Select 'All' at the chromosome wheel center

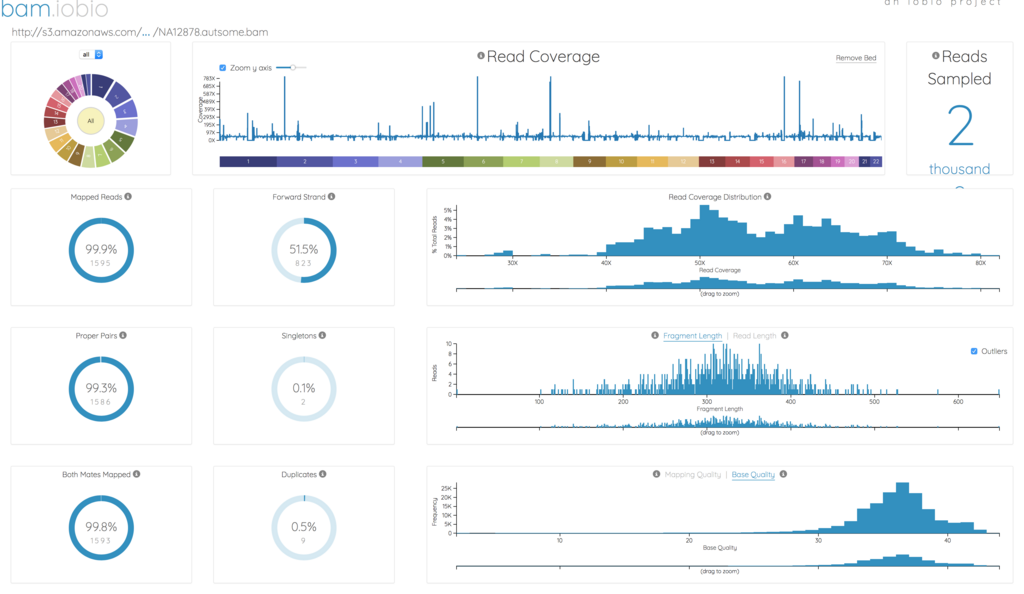(91, 120)
